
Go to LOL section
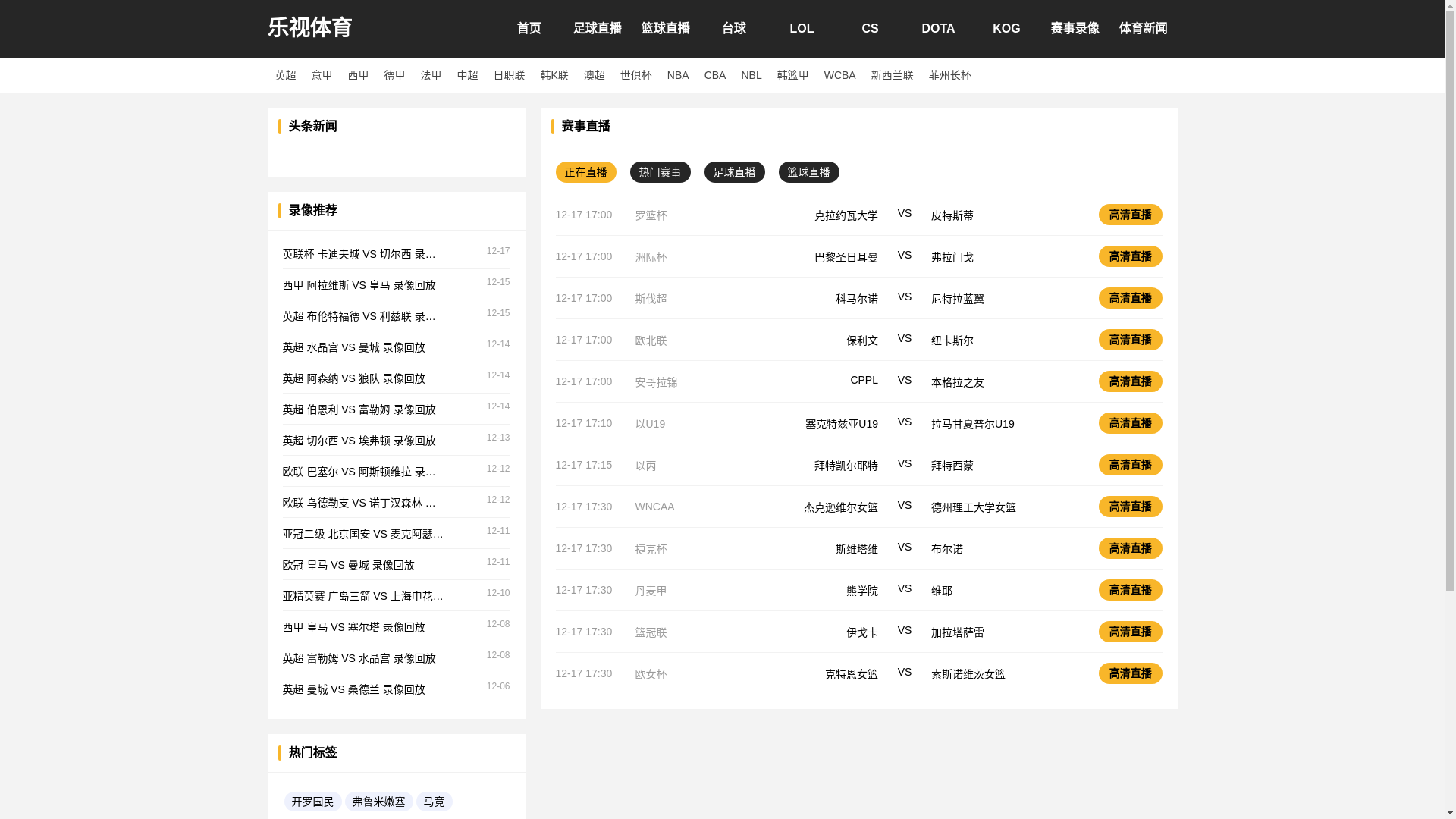pyautogui.click(x=802, y=29)
